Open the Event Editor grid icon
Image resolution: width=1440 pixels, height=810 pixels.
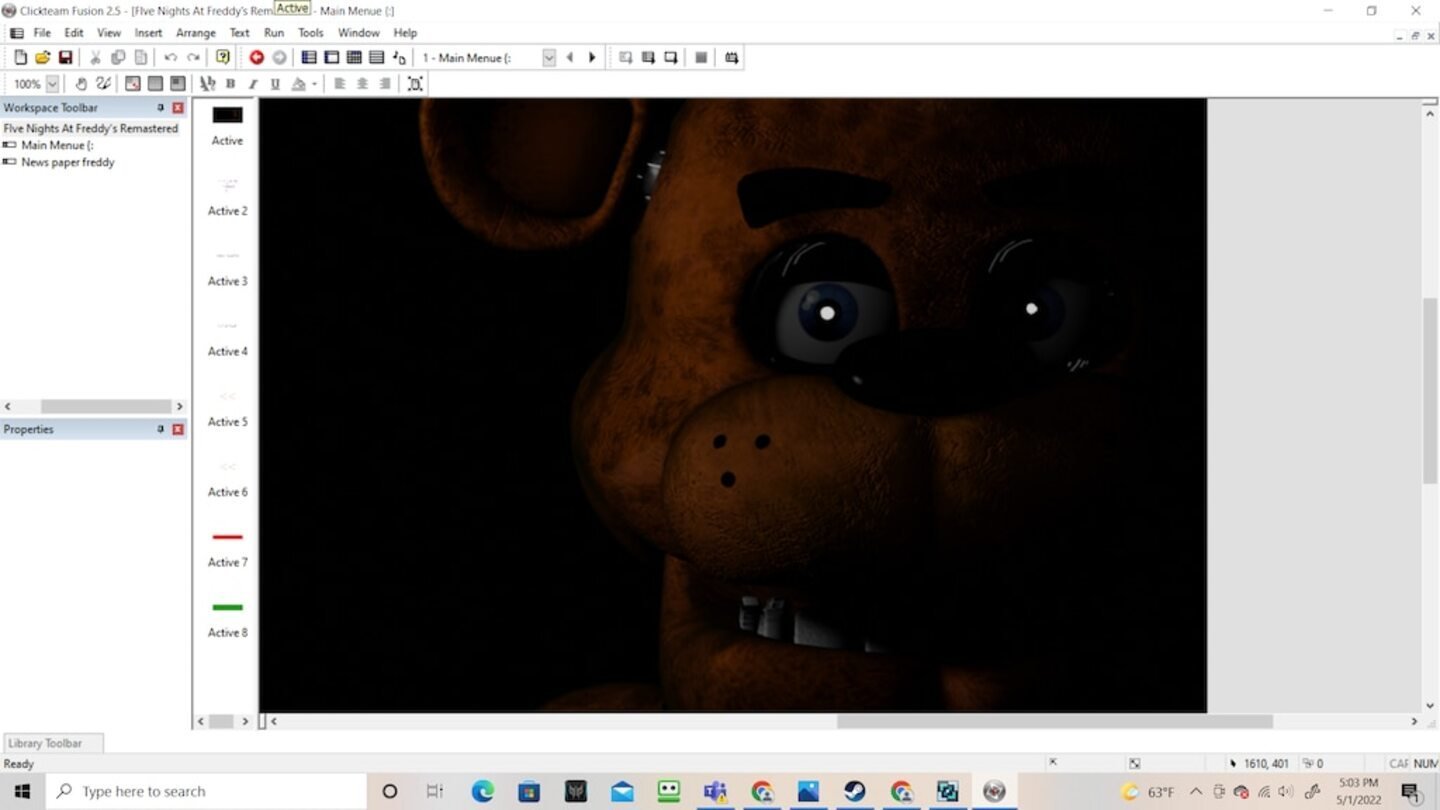pos(354,58)
